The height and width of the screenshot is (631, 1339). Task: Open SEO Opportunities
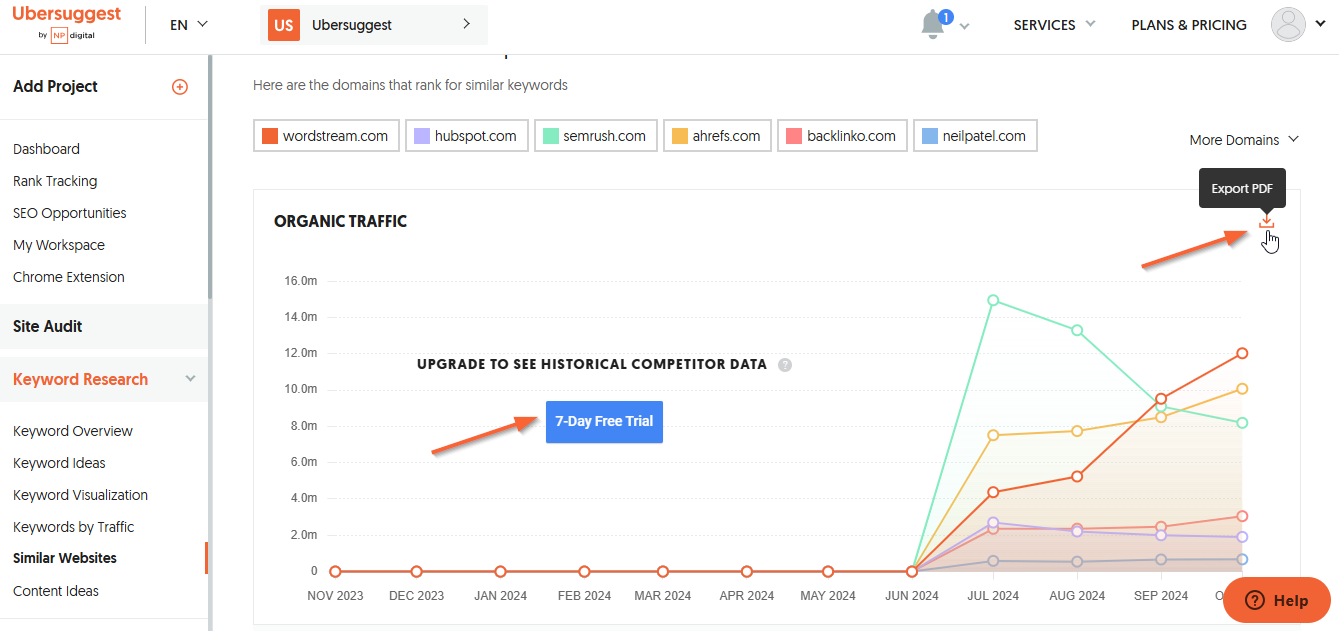[x=70, y=213]
